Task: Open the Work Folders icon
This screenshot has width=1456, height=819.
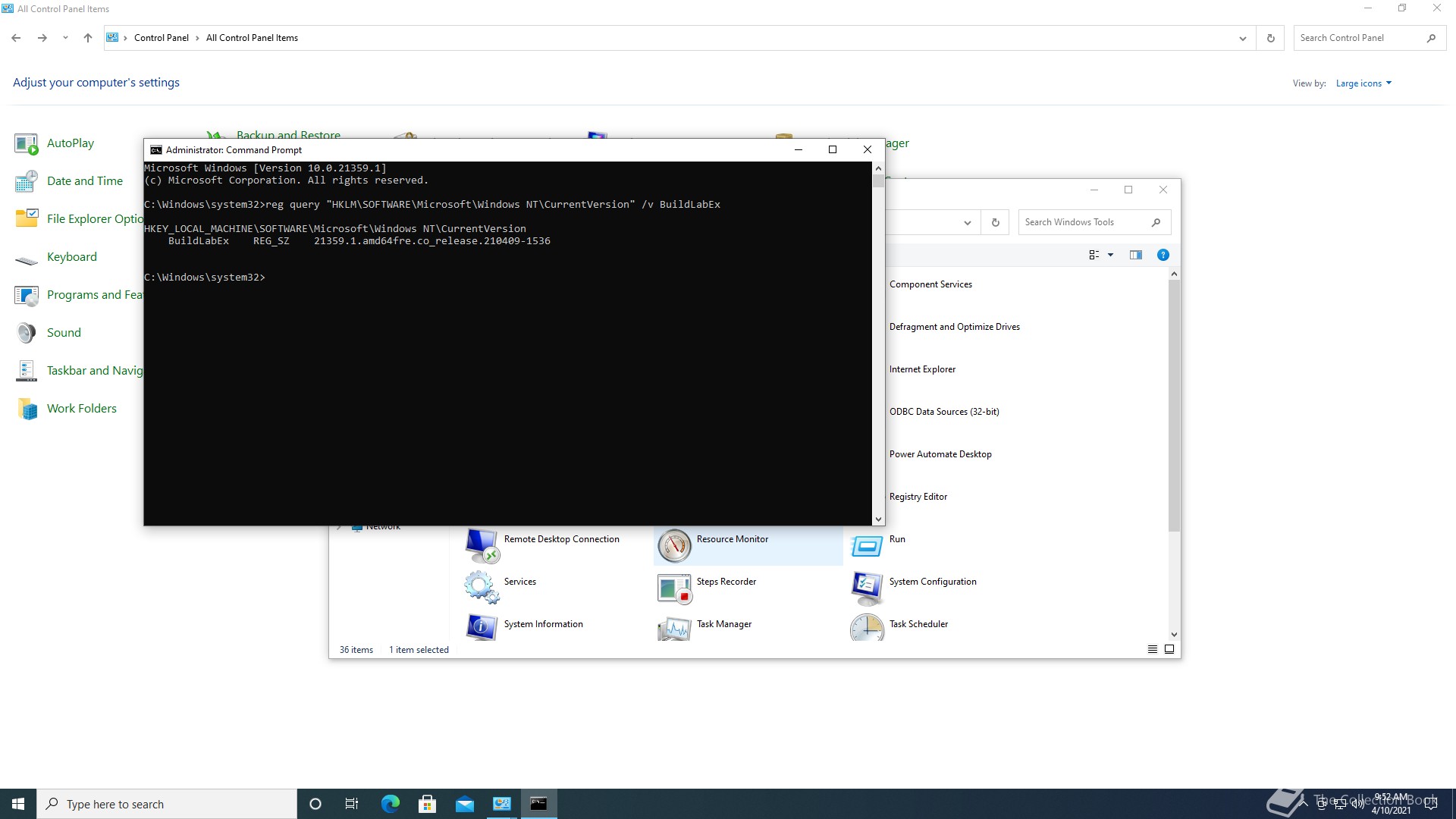Action: [x=27, y=409]
